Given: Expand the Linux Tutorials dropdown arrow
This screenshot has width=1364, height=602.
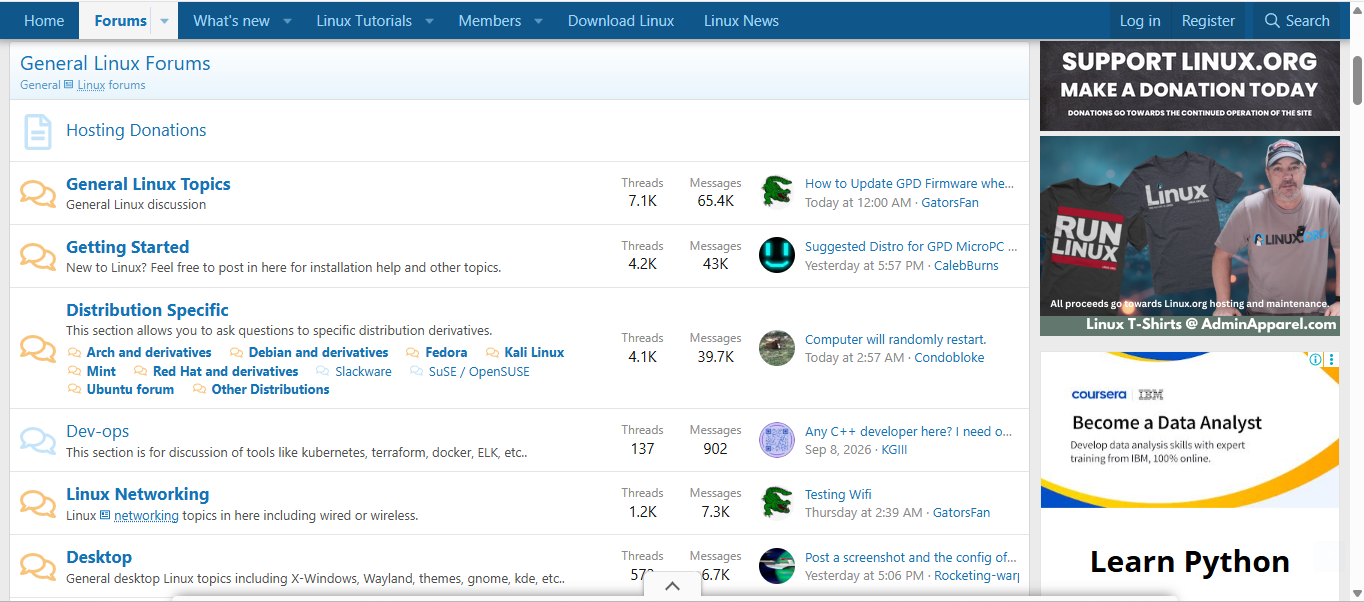Looking at the screenshot, I should [x=430, y=21].
